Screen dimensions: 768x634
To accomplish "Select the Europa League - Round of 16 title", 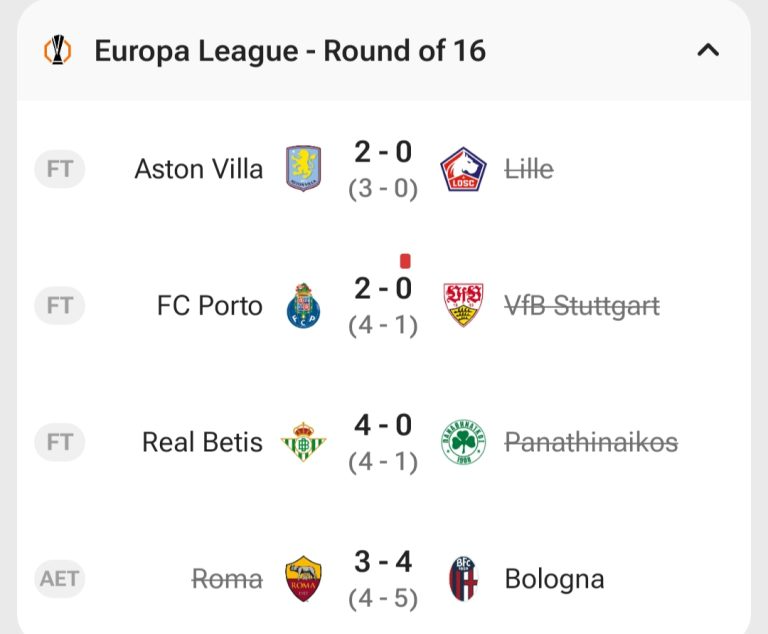I will (x=290, y=51).
